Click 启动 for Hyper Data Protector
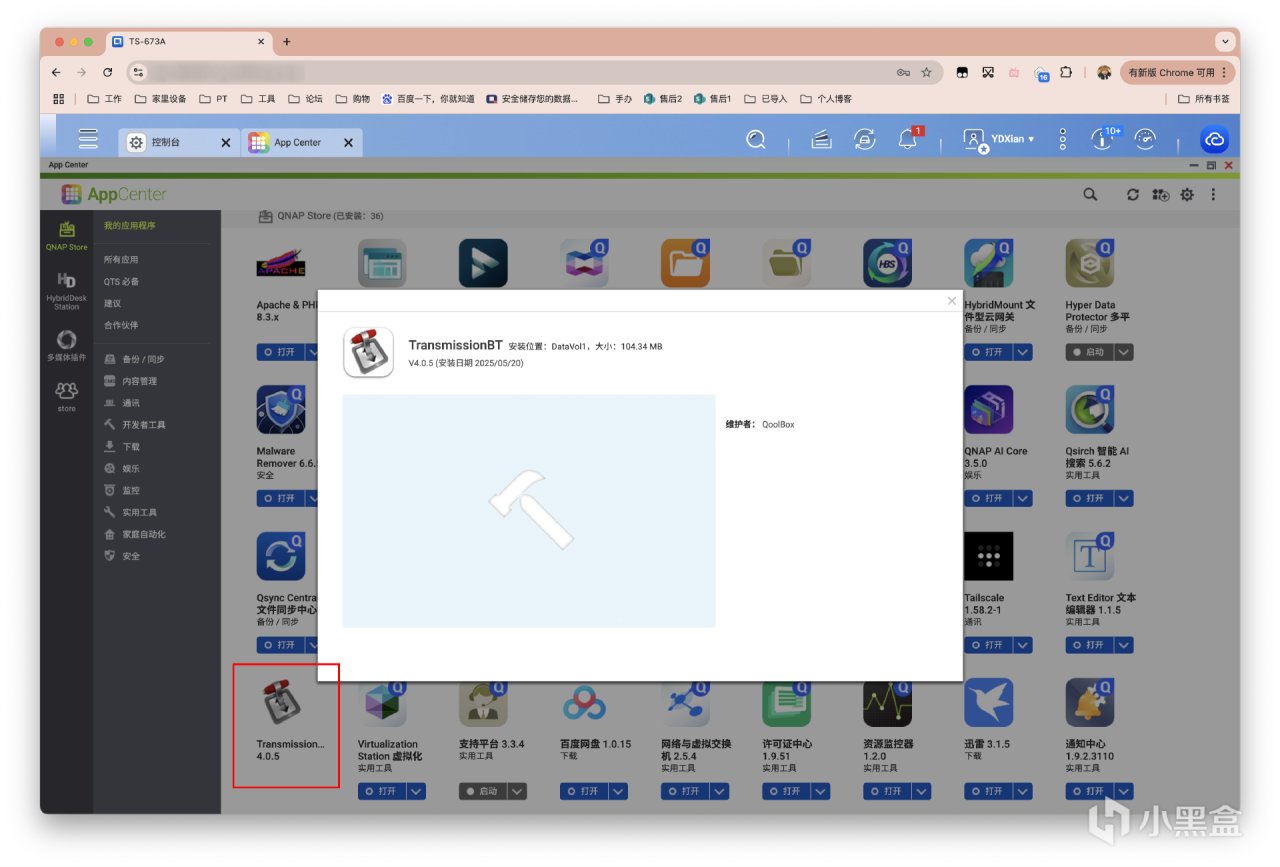 click(x=1089, y=352)
